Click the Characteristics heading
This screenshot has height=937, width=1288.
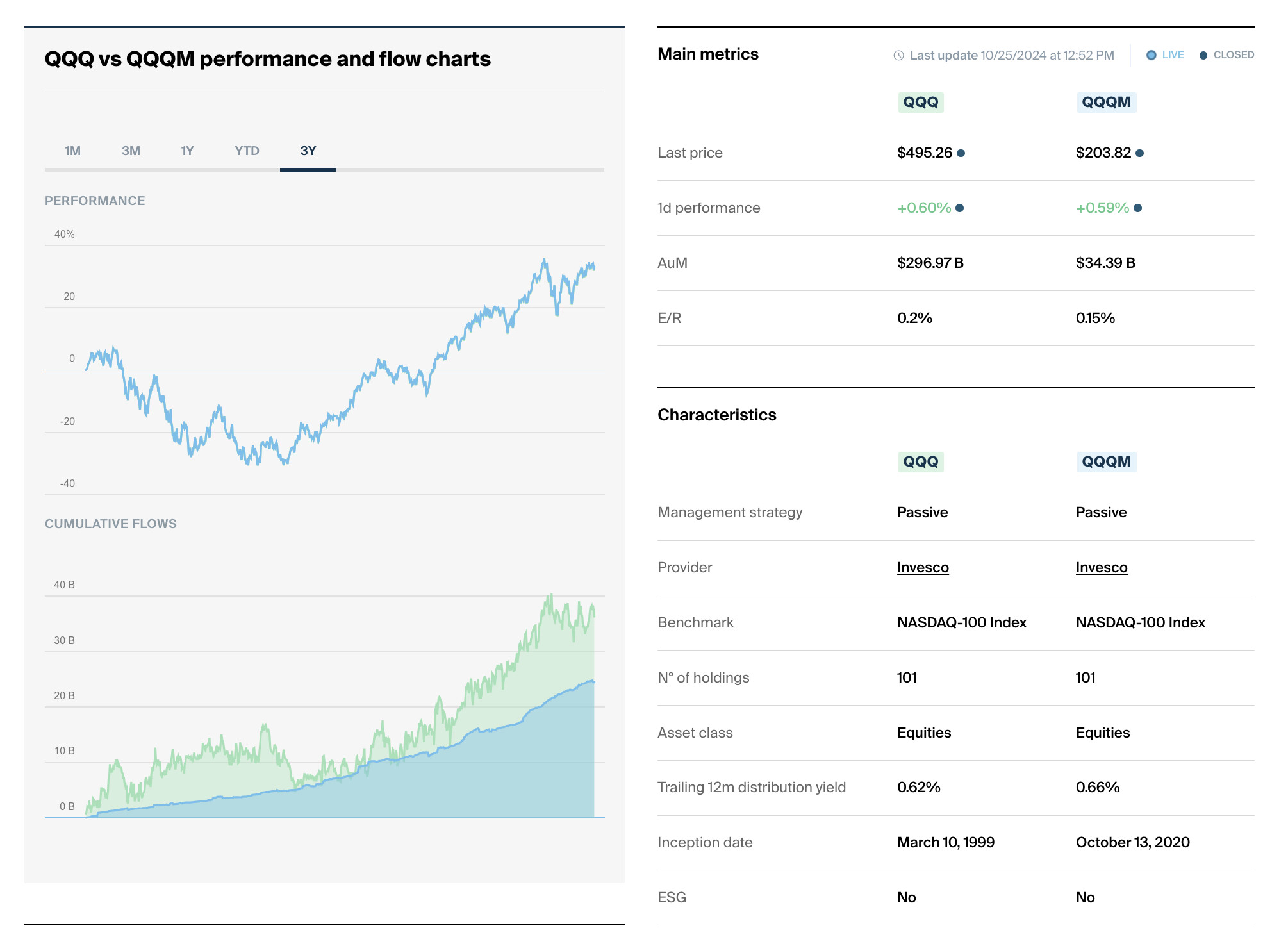pos(717,415)
